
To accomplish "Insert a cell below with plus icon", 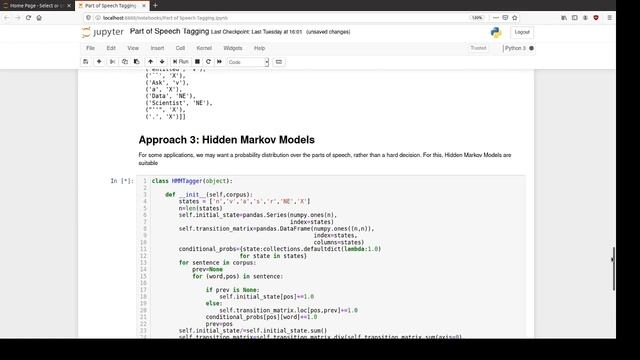I will pyautogui.click(x=99, y=62).
